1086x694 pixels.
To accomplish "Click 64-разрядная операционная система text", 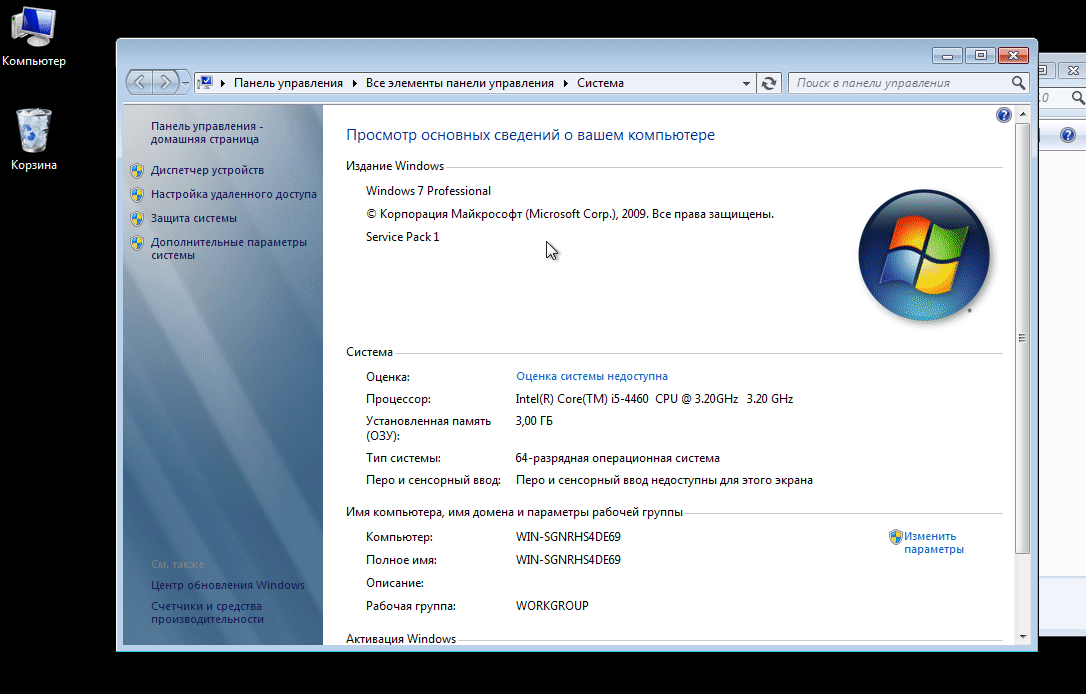I will (617, 458).
